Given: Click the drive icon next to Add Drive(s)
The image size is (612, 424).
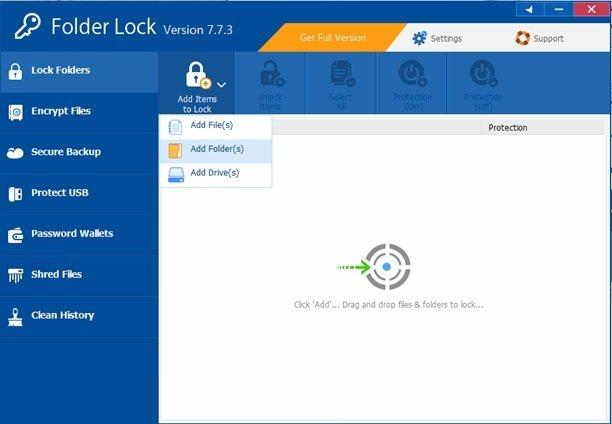Looking at the screenshot, I should pyautogui.click(x=176, y=175).
